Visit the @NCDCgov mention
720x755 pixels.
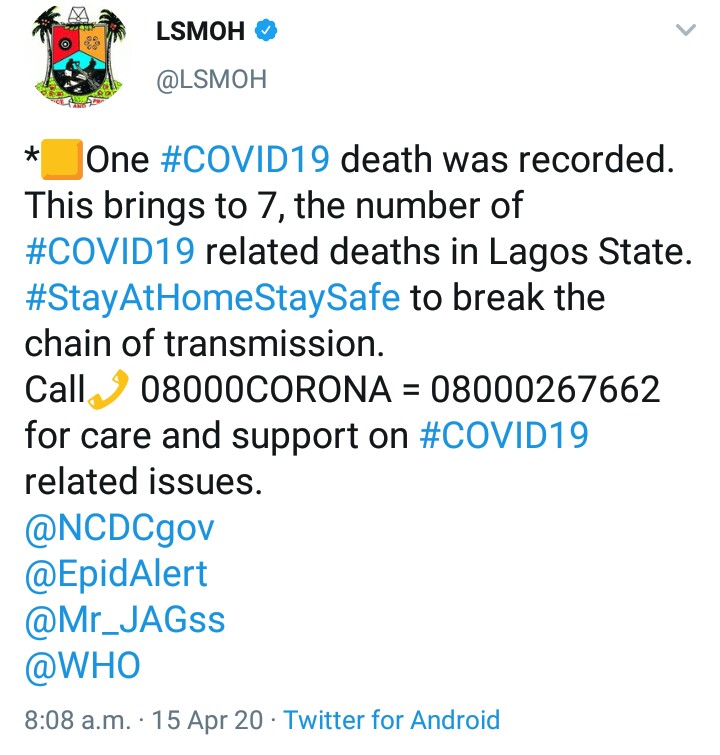tap(119, 528)
